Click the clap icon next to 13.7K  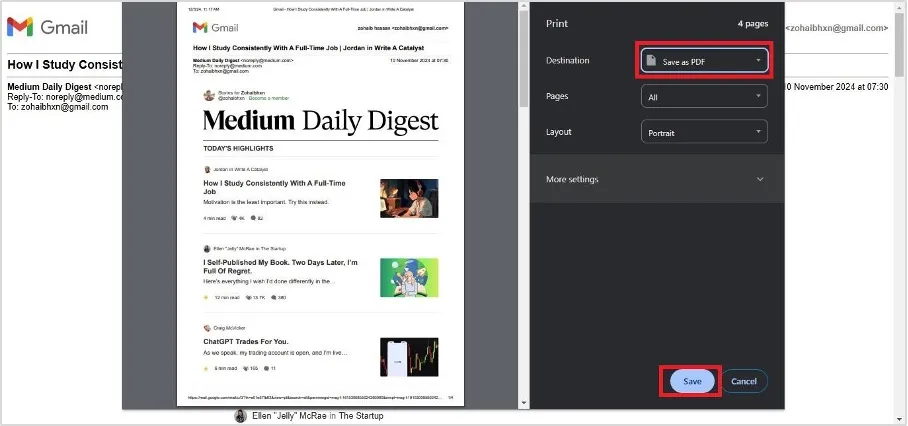click(248, 298)
